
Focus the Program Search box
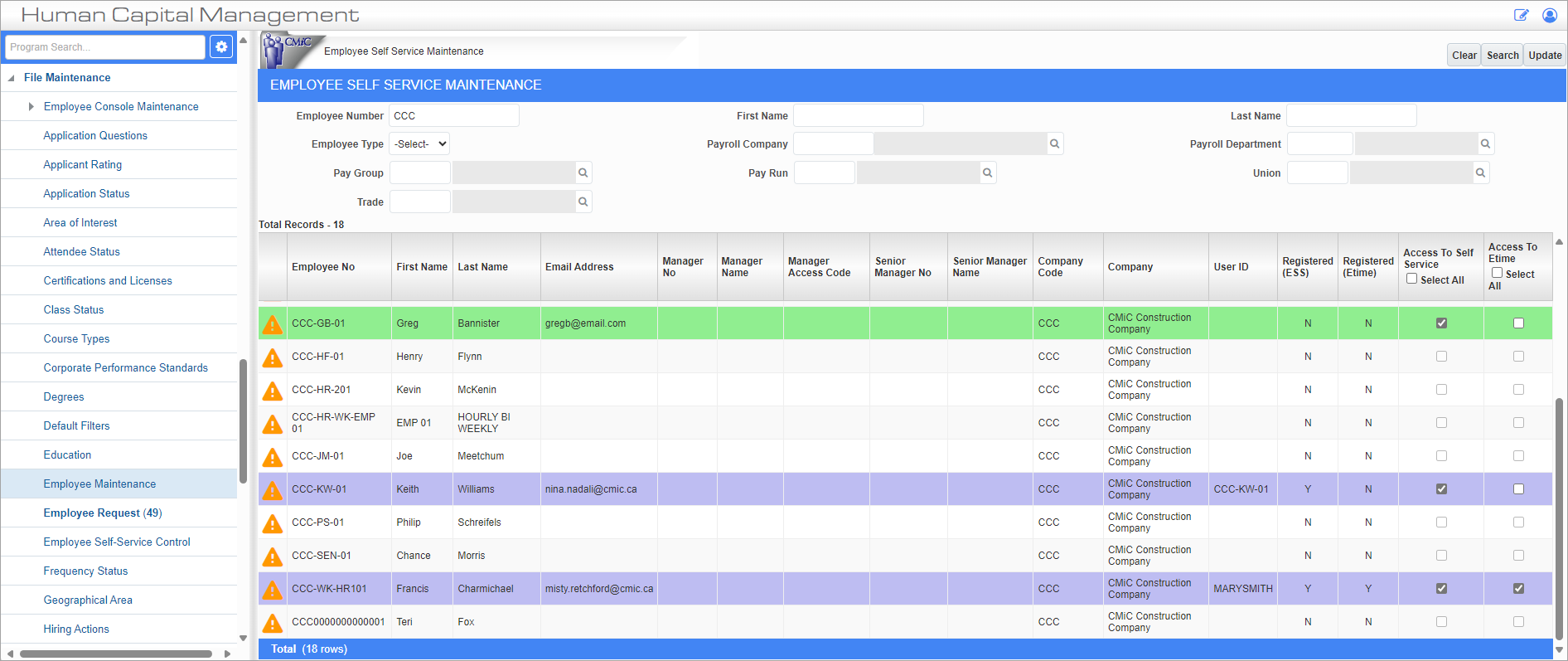click(x=105, y=47)
